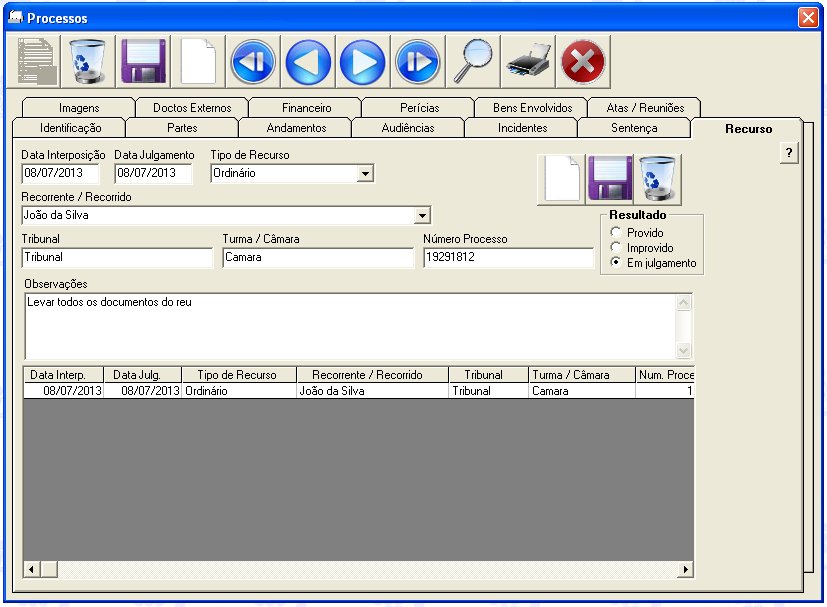Click the Tribunal text field
The height and width of the screenshot is (607, 827).
coord(117,257)
